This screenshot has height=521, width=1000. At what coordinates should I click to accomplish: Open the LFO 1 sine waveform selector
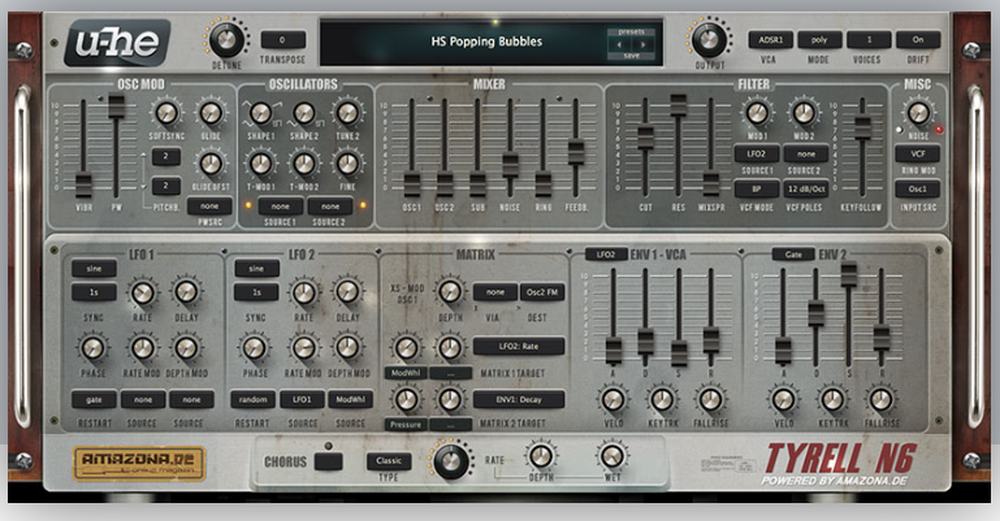pyautogui.click(x=94, y=268)
